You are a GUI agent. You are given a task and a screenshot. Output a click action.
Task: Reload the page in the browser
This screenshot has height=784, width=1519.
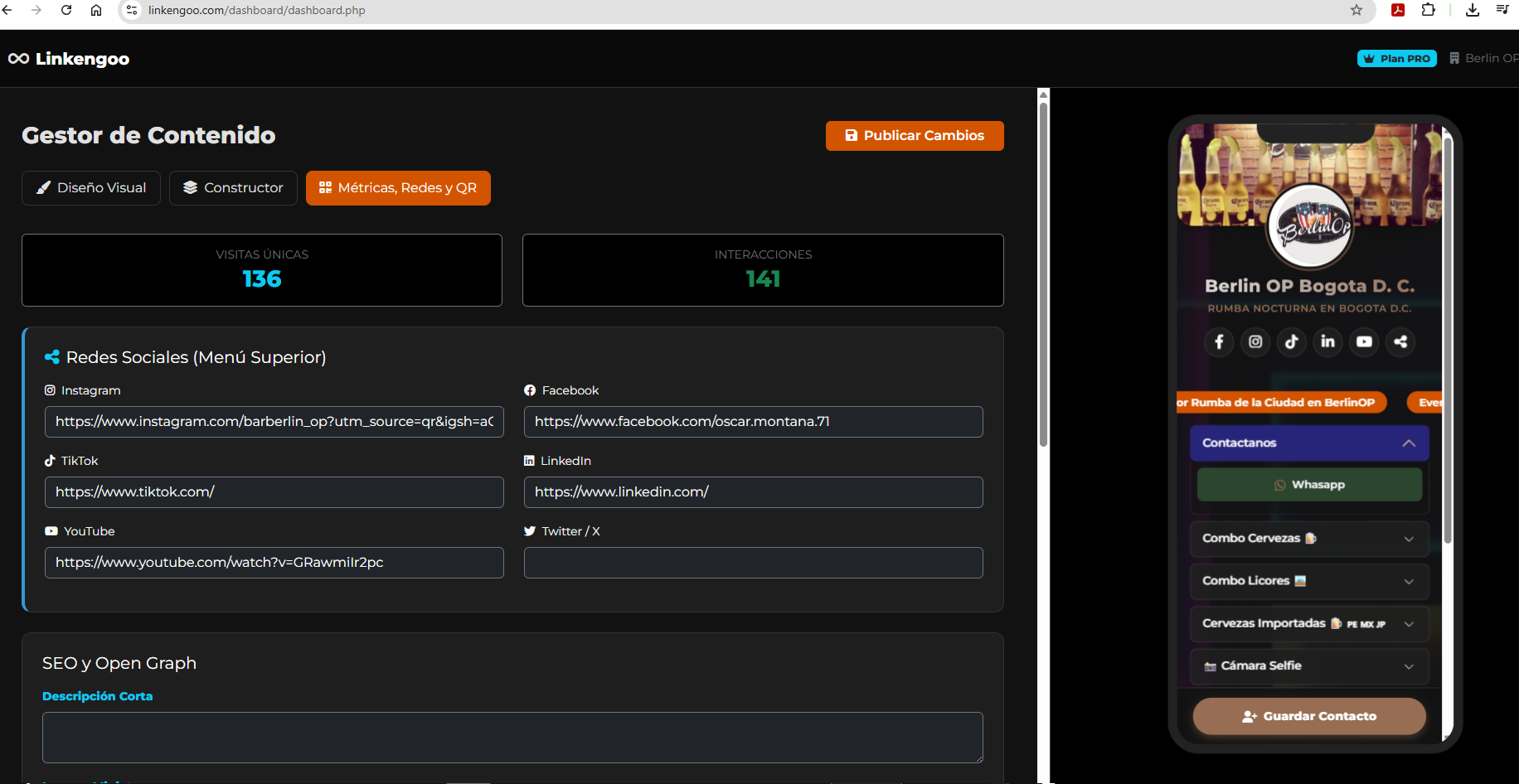pyautogui.click(x=66, y=10)
